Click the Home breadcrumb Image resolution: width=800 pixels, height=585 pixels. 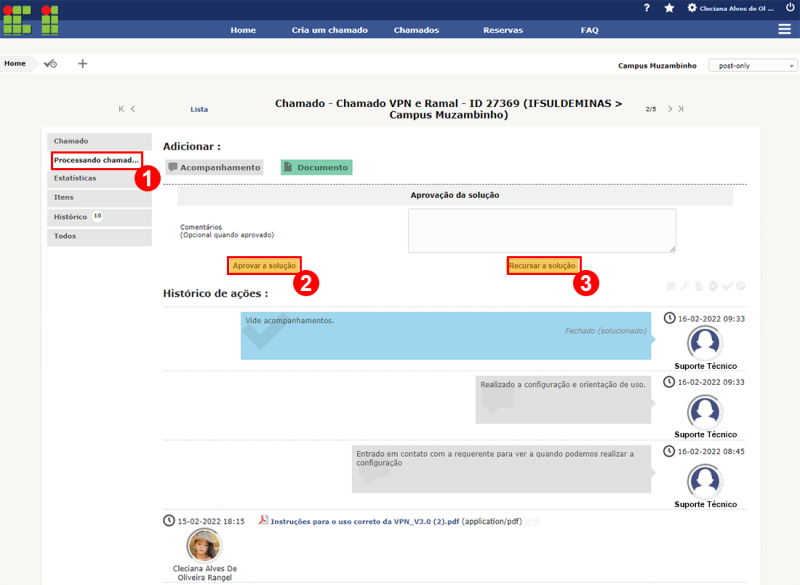[15, 64]
